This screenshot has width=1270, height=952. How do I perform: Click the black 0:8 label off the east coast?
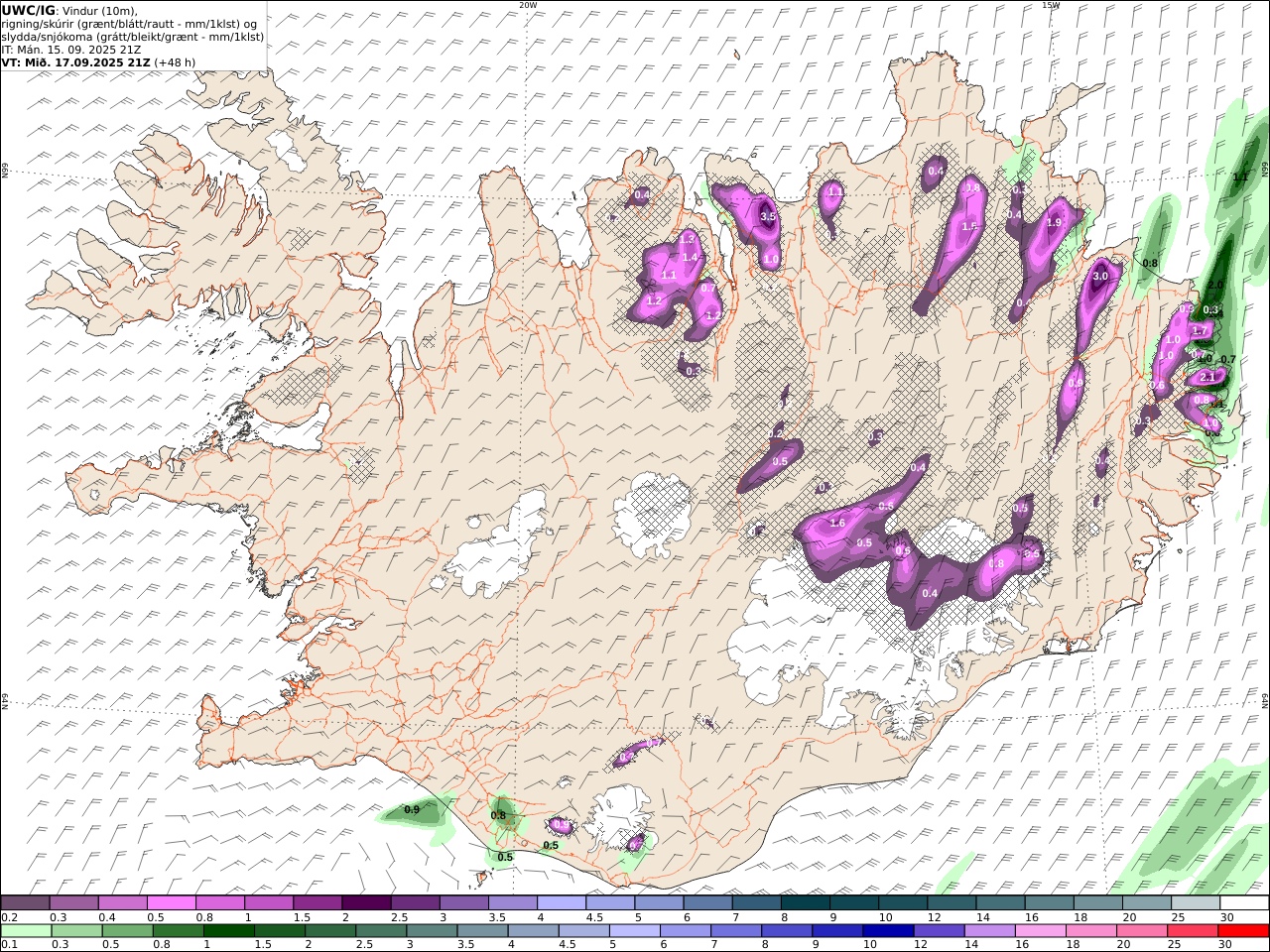1150,264
